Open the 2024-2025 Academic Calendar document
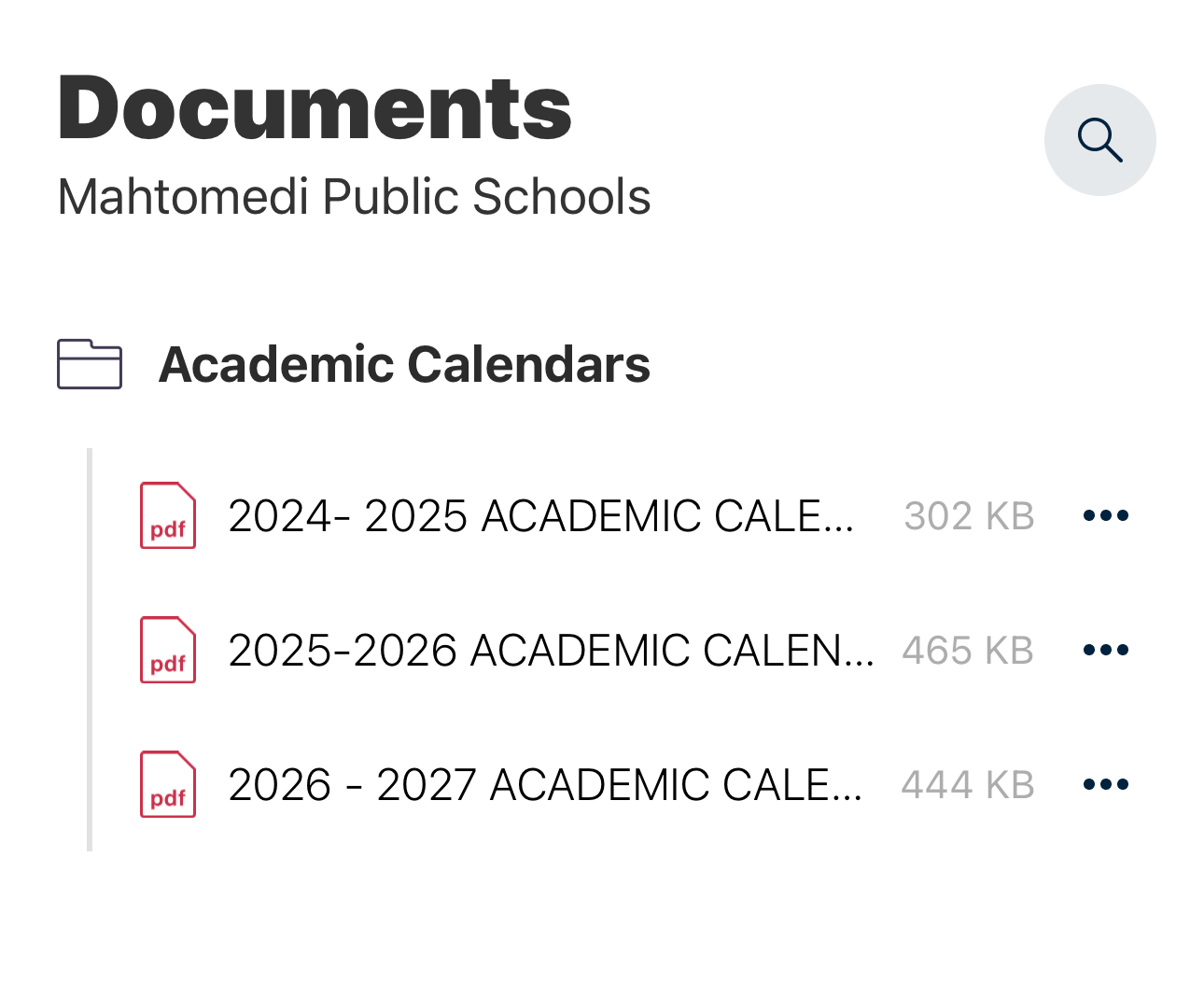 (x=541, y=515)
